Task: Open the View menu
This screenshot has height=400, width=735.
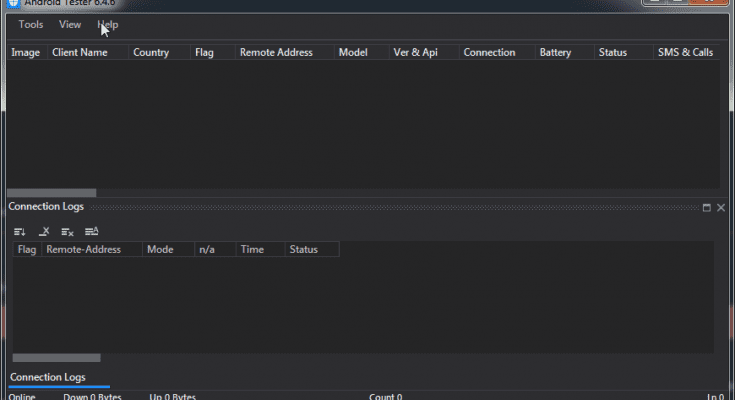Action: [x=70, y=24]
